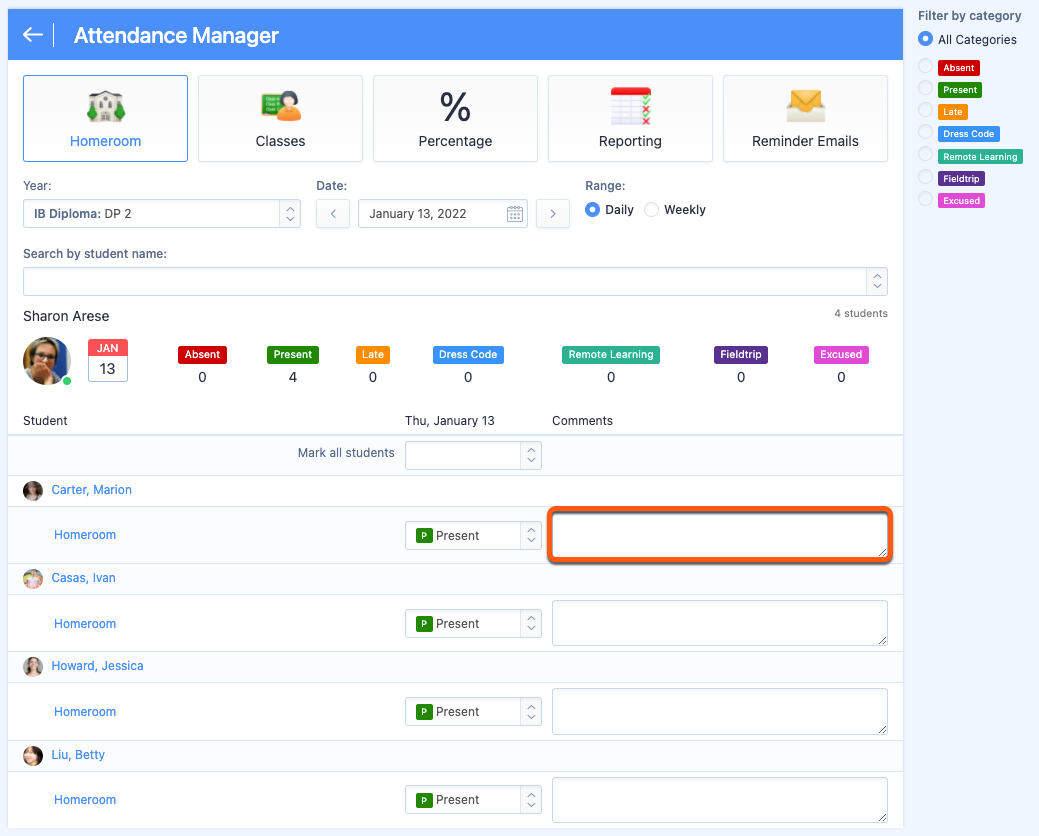Image resolution: width=1039 pixels, height=836 pixels.
Task: Click the JAN 13 calendar badge
Action: [x=107, y=360]
